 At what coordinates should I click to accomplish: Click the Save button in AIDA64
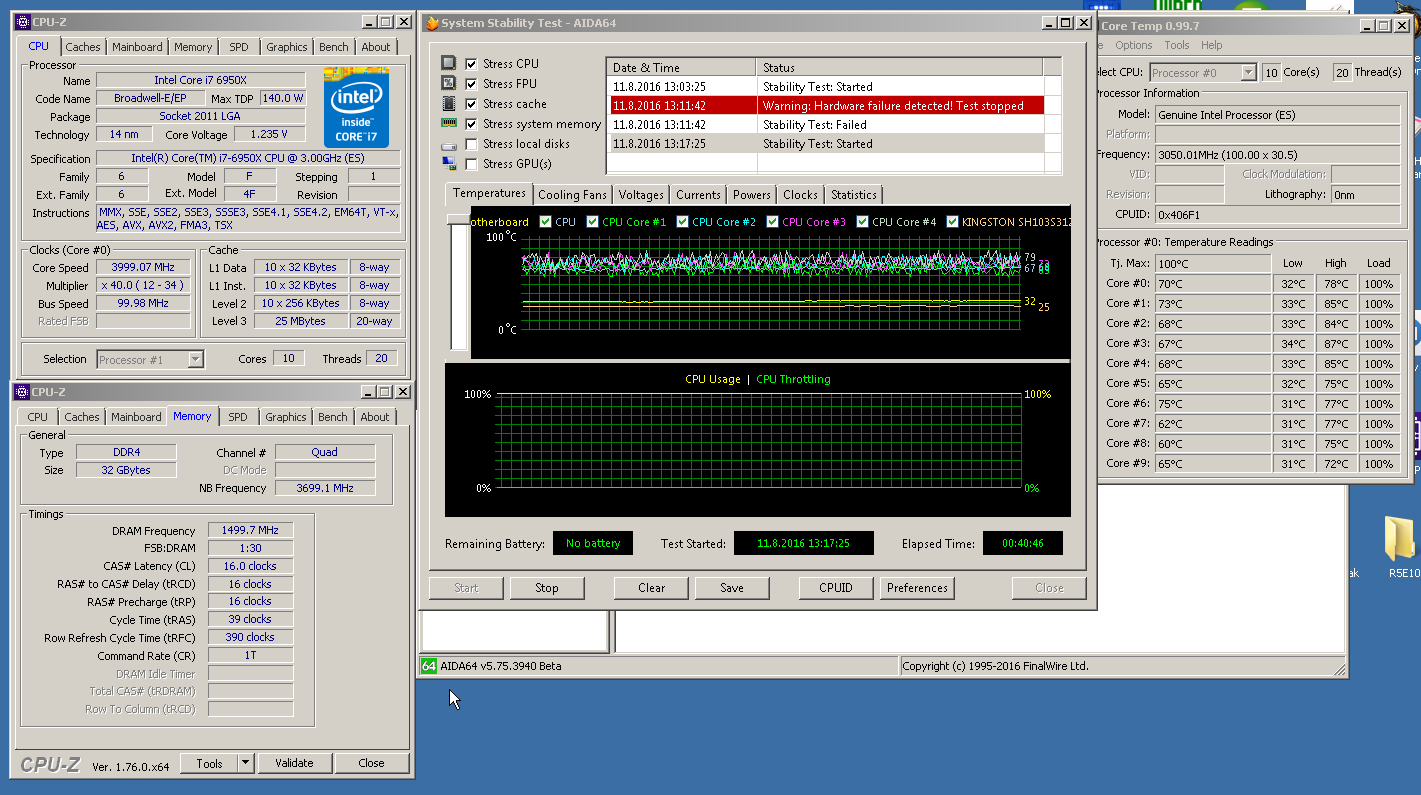click(x=732, y=588)
